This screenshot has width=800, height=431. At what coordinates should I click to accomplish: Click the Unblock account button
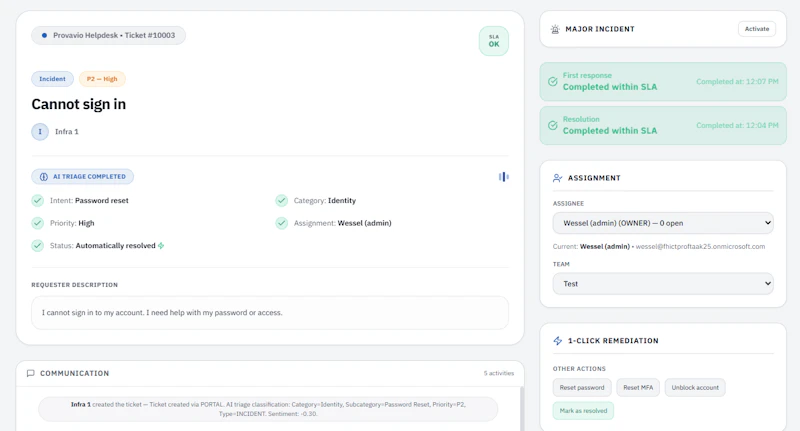tap(695, 388)
